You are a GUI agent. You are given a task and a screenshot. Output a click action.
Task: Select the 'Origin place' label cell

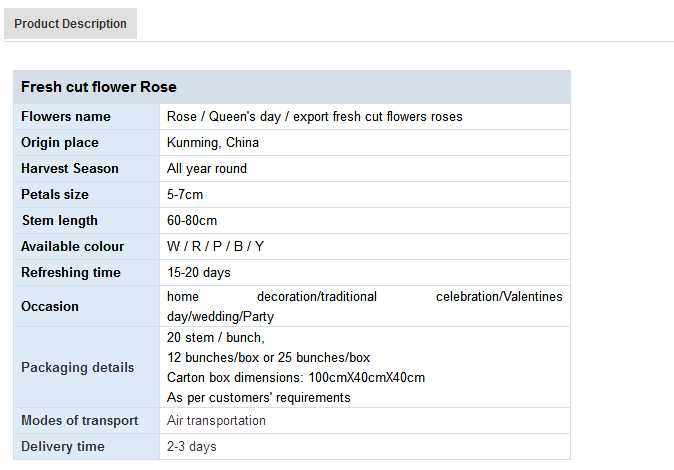pos(60,143)
